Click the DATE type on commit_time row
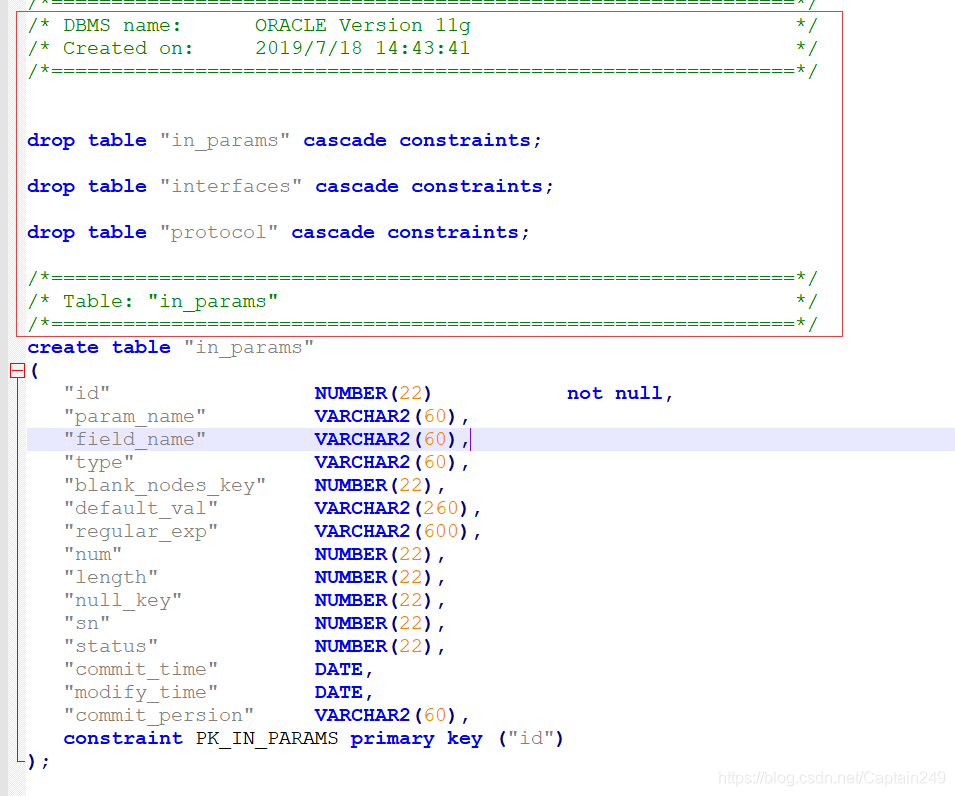The image size is (955, 796). [339, 669]
